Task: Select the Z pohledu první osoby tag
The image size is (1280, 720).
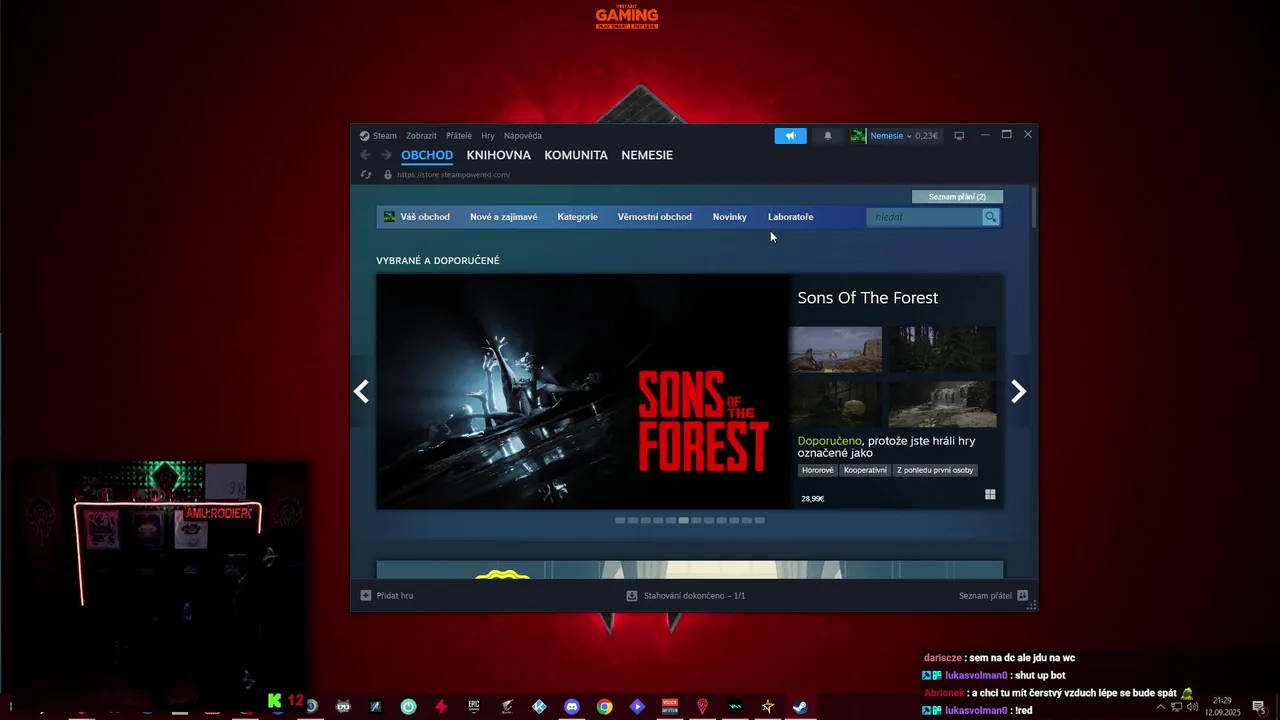Action: click(x=935, y=470)
